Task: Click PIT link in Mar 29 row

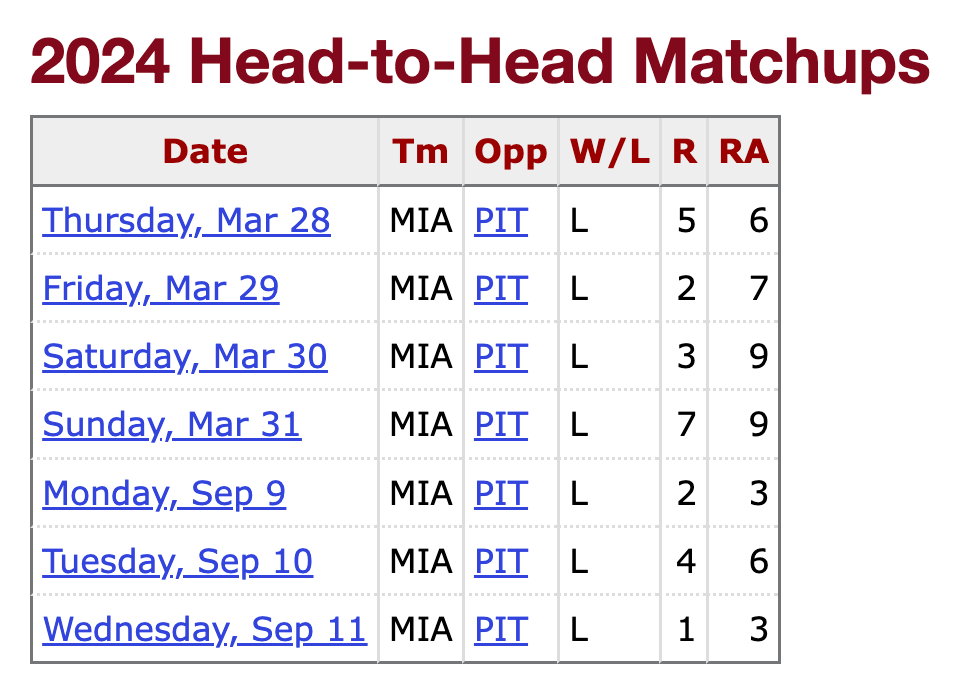Action: tap(500, 288)
